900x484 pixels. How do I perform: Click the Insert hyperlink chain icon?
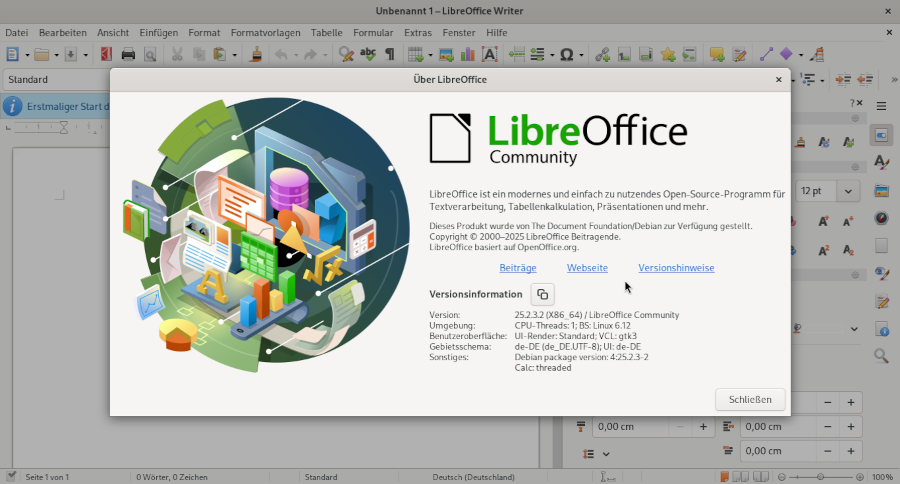point(602,55)
